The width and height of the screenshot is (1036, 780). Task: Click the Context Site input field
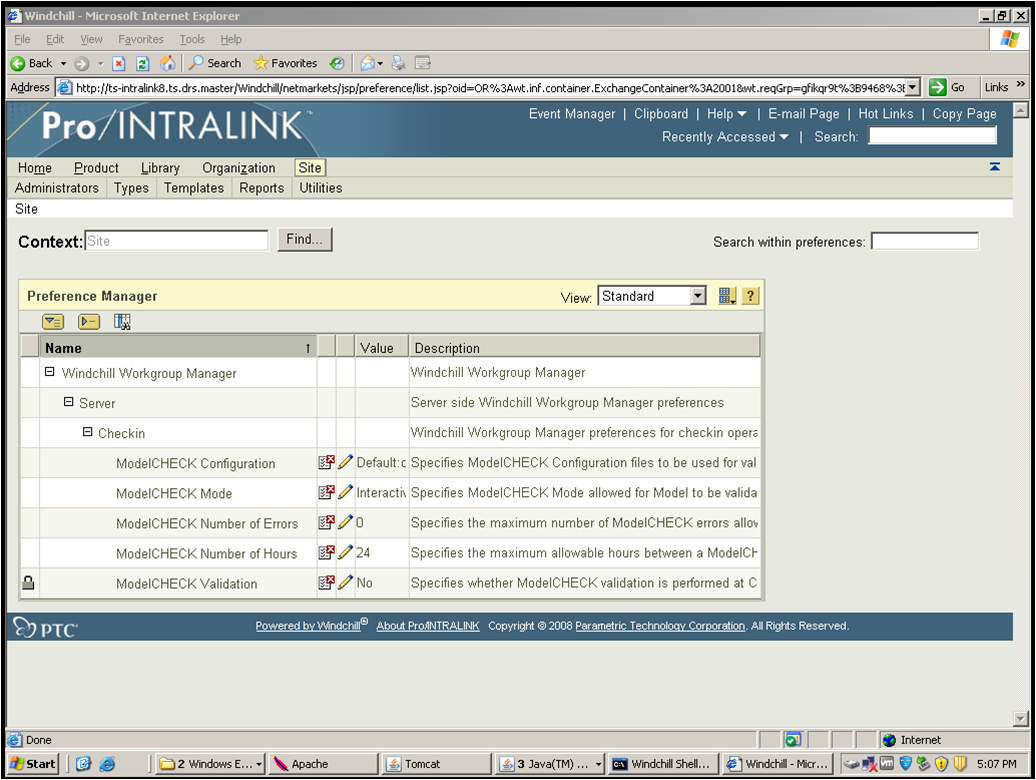pyautogui.click(x=176, y=241)
